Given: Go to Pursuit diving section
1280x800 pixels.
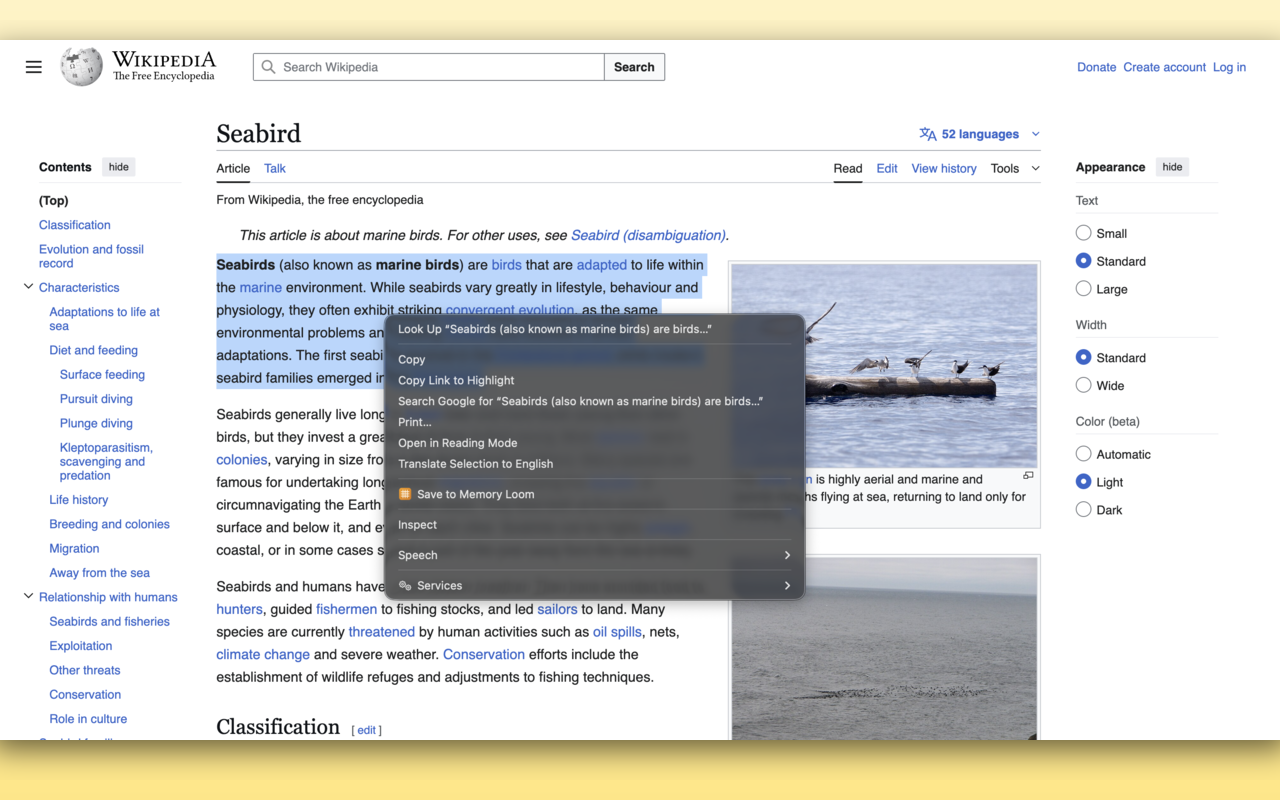Looking at the screenshot, I should [x=96, y=399].
